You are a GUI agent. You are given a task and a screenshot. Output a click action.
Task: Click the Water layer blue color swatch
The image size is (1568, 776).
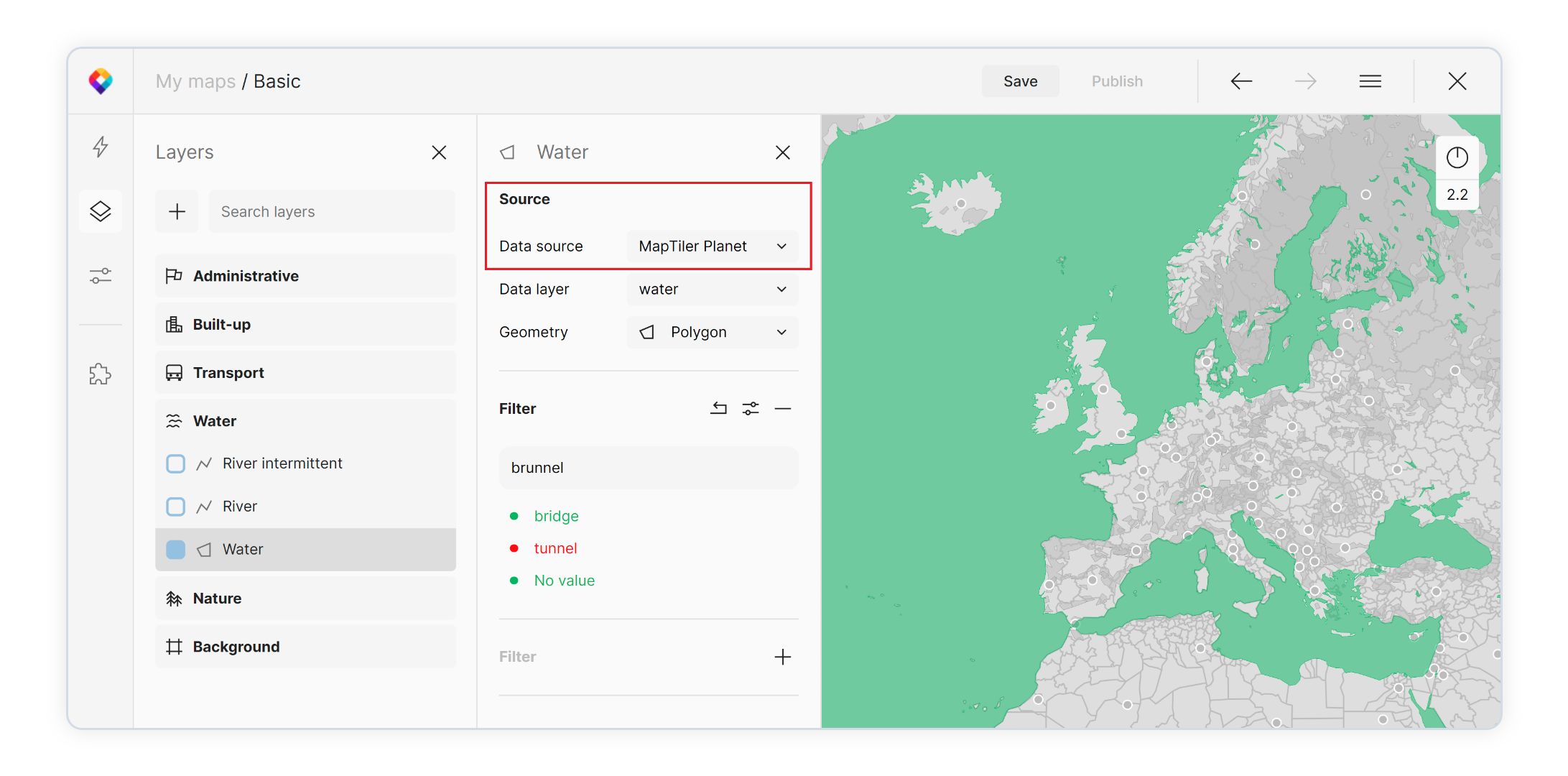point(176,550)
